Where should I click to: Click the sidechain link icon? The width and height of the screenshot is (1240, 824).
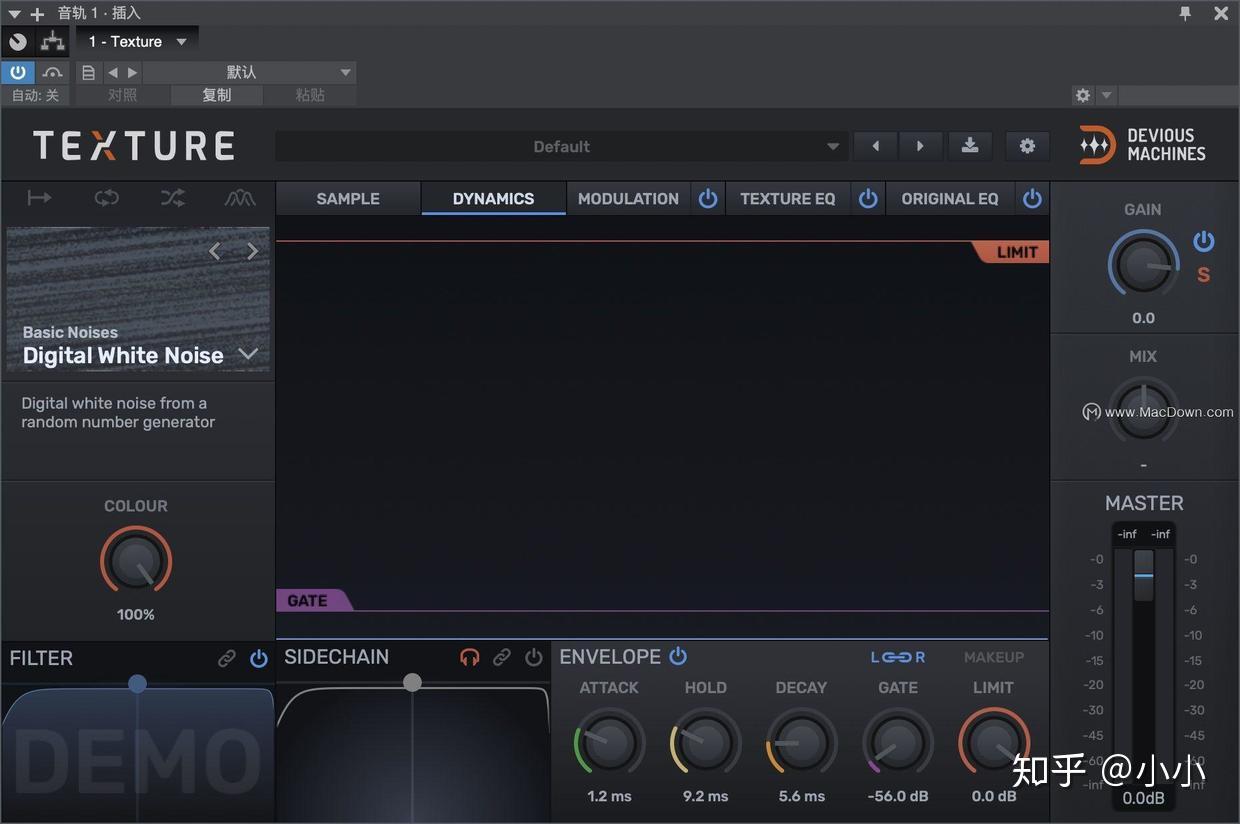pos(501,657)
